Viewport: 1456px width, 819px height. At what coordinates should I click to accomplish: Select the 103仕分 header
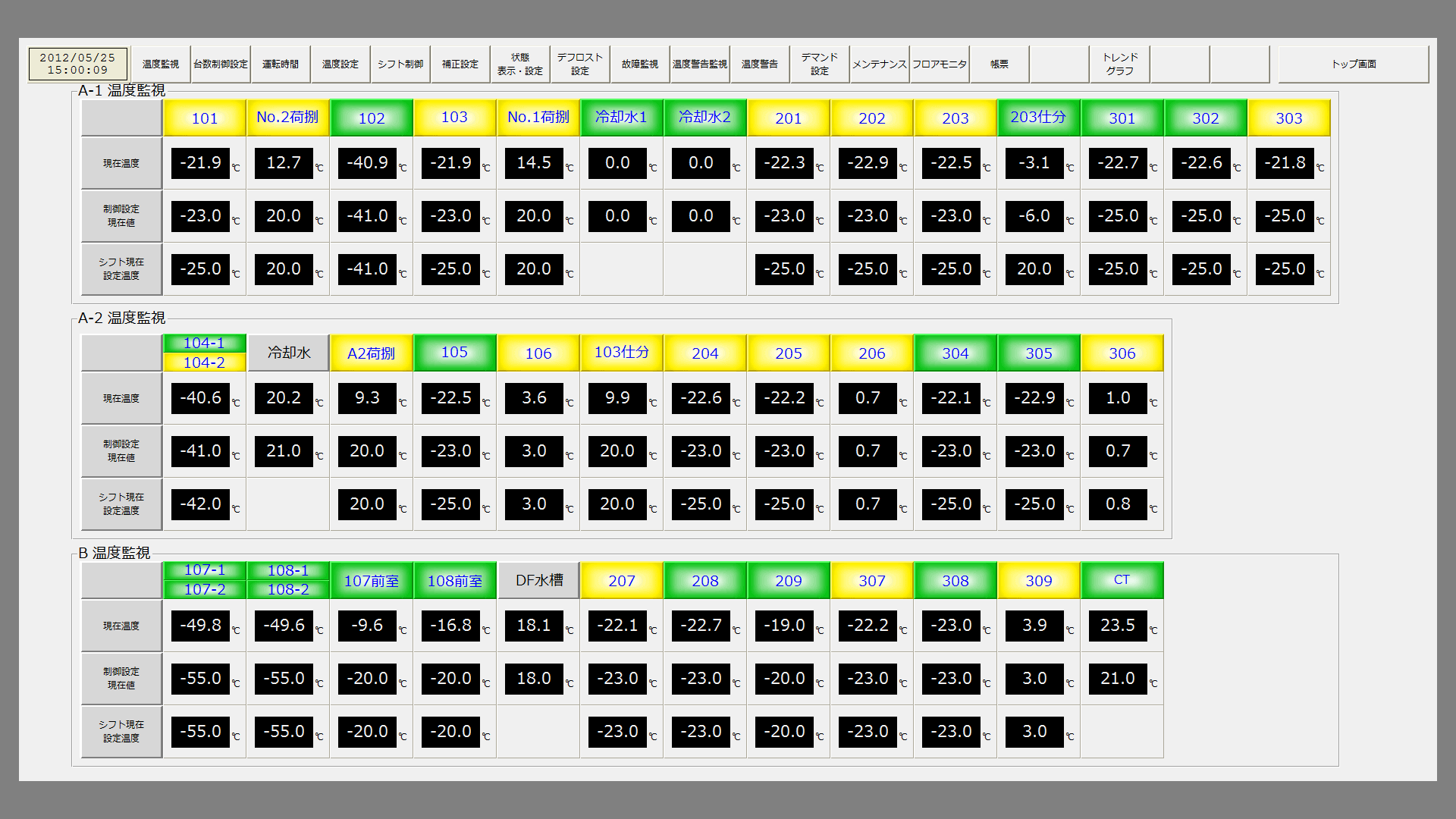(x=622, y=353)
